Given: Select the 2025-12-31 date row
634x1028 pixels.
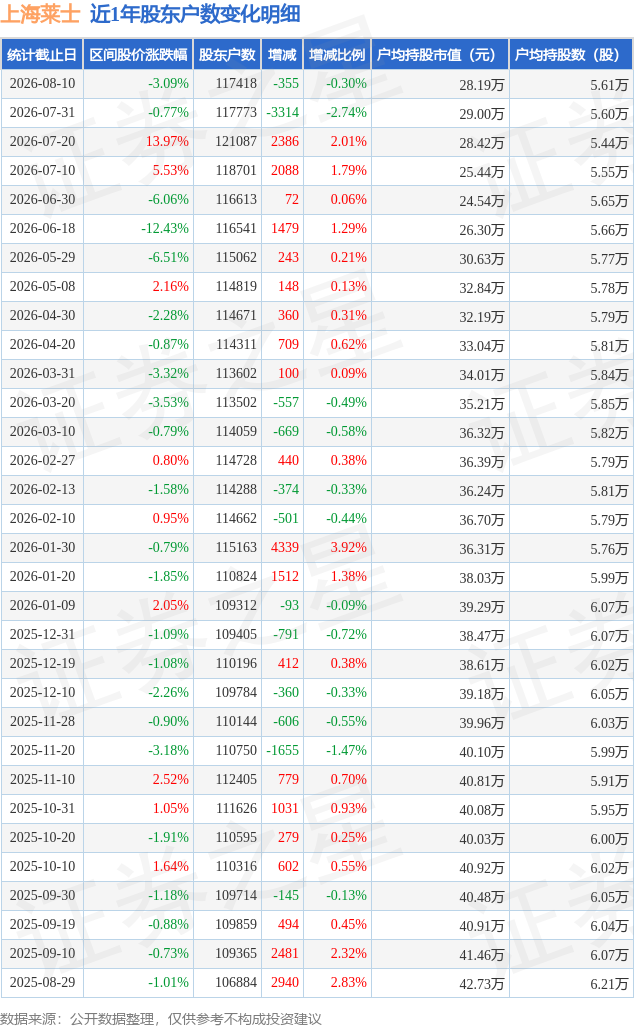Looking at the screenshot, I should click(x=317, y=635).
